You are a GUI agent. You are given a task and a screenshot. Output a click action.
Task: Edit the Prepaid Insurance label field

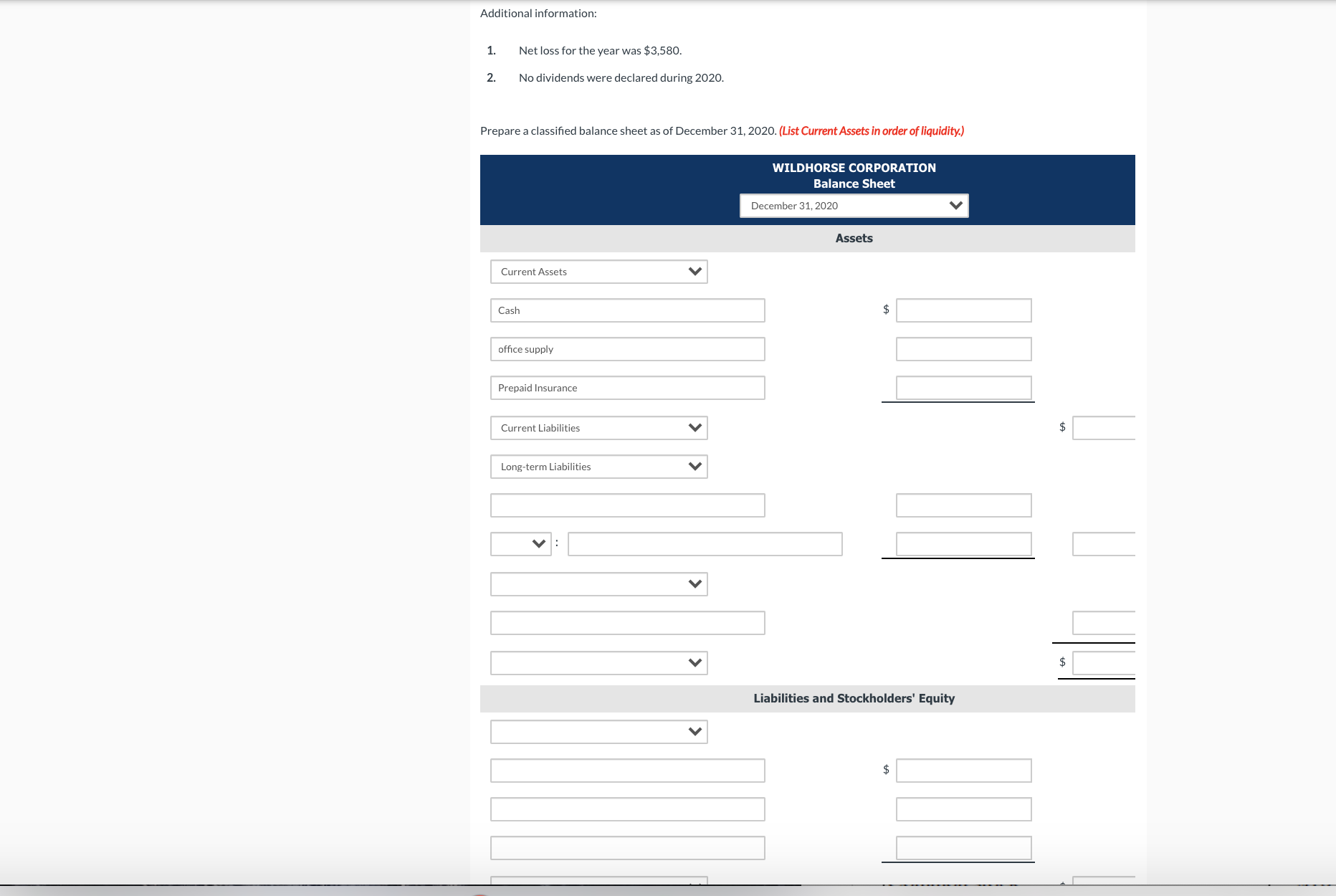(x=627, y=388)
